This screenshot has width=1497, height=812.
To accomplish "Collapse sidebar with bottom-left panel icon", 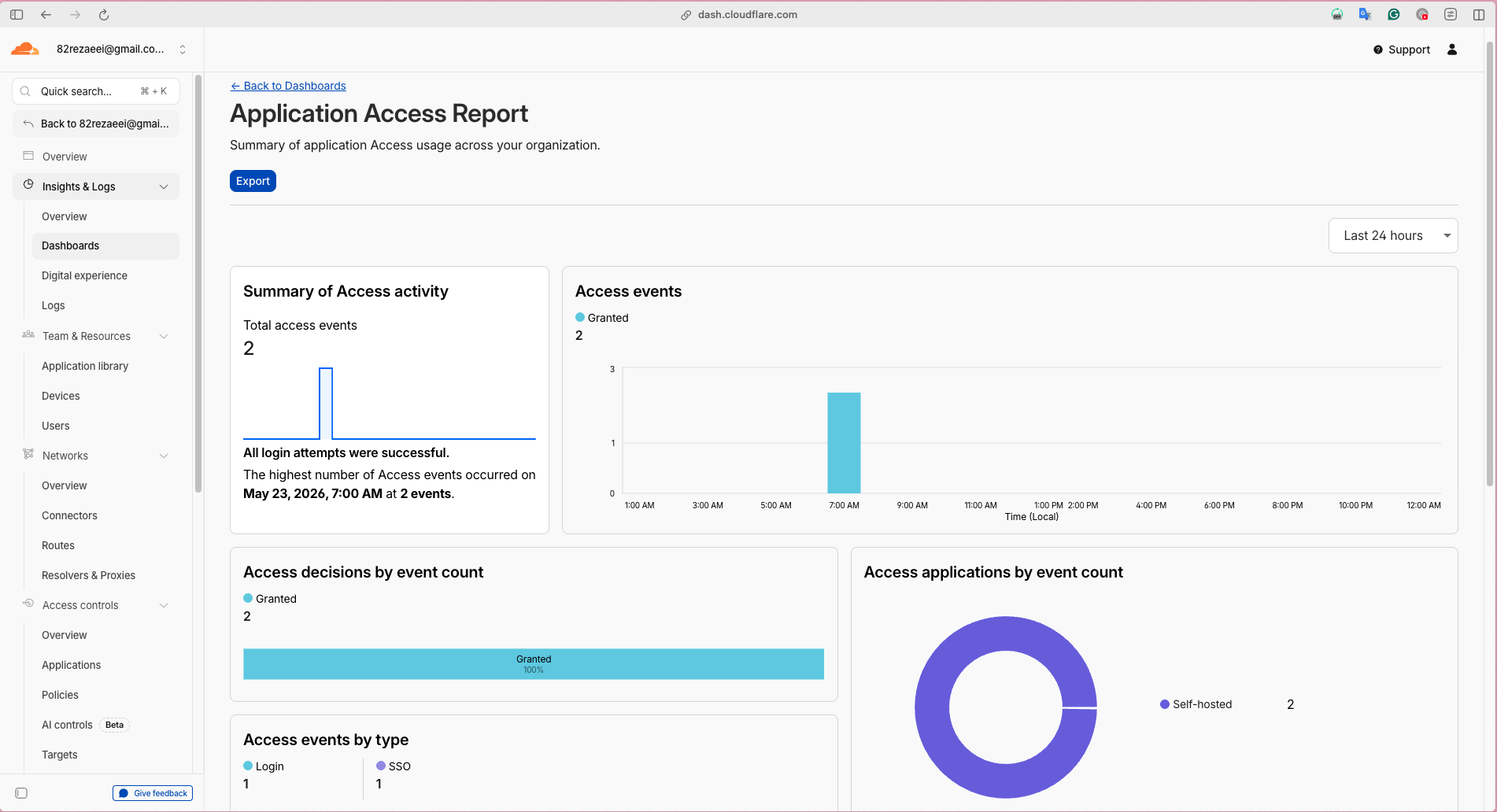I will coord(21,793).
